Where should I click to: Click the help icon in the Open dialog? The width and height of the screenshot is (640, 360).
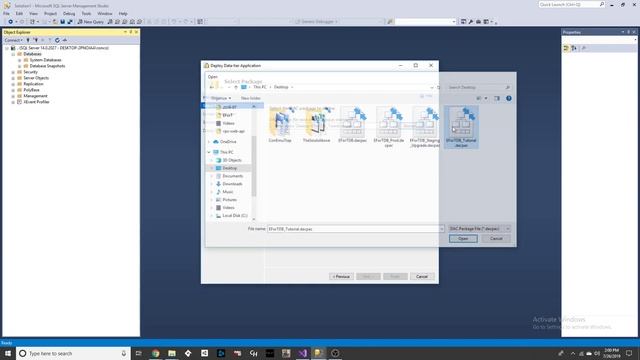tap(509, 98)
